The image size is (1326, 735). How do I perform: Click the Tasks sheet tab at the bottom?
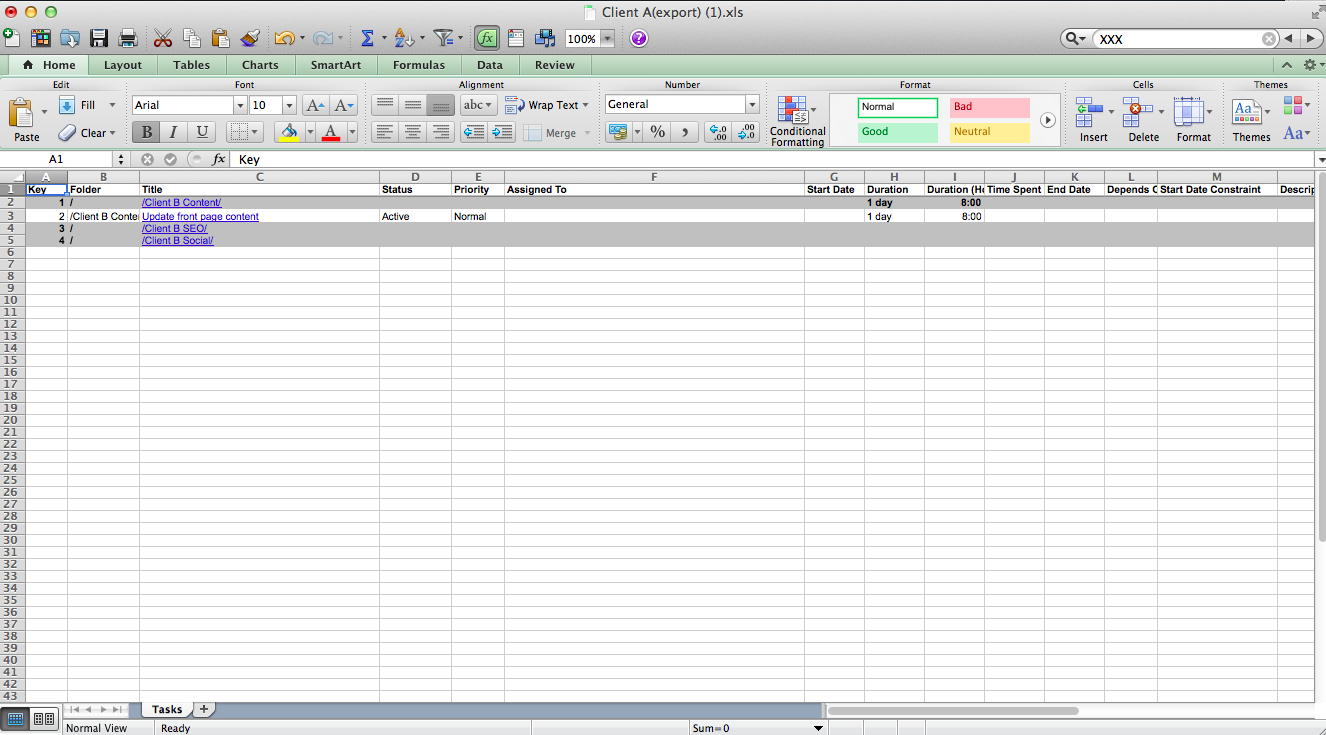pos(165,708)
